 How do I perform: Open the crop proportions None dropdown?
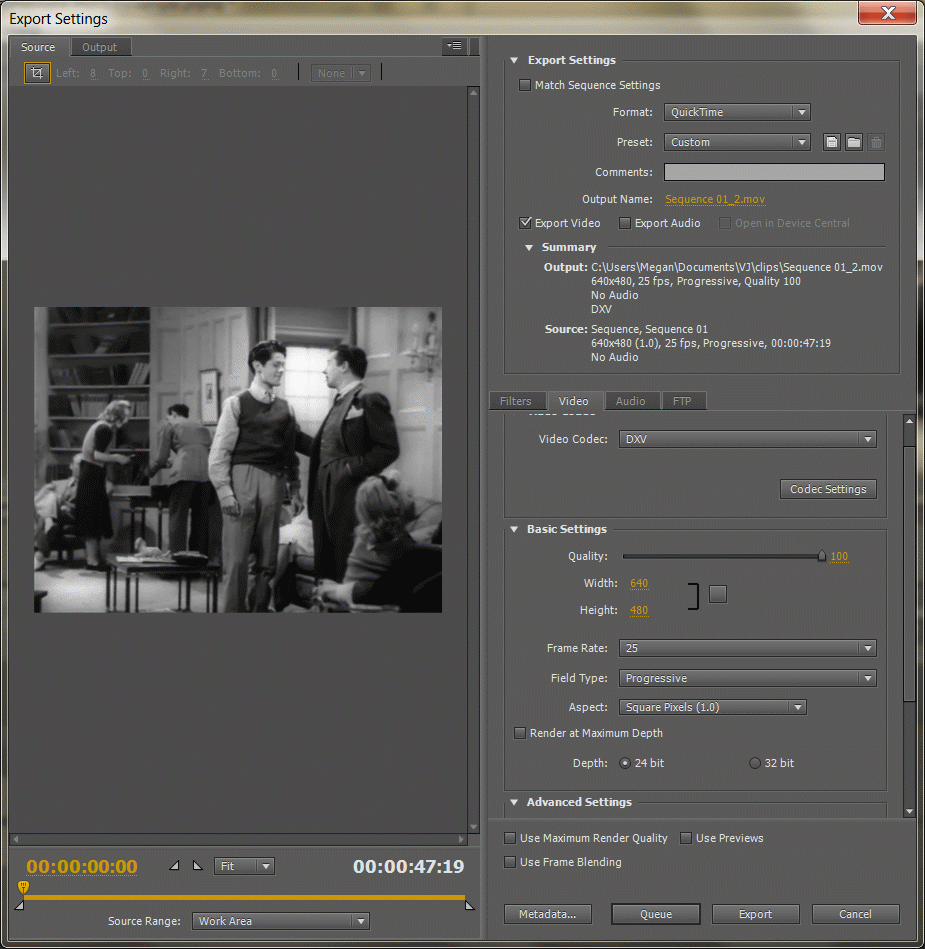point(340,73)
